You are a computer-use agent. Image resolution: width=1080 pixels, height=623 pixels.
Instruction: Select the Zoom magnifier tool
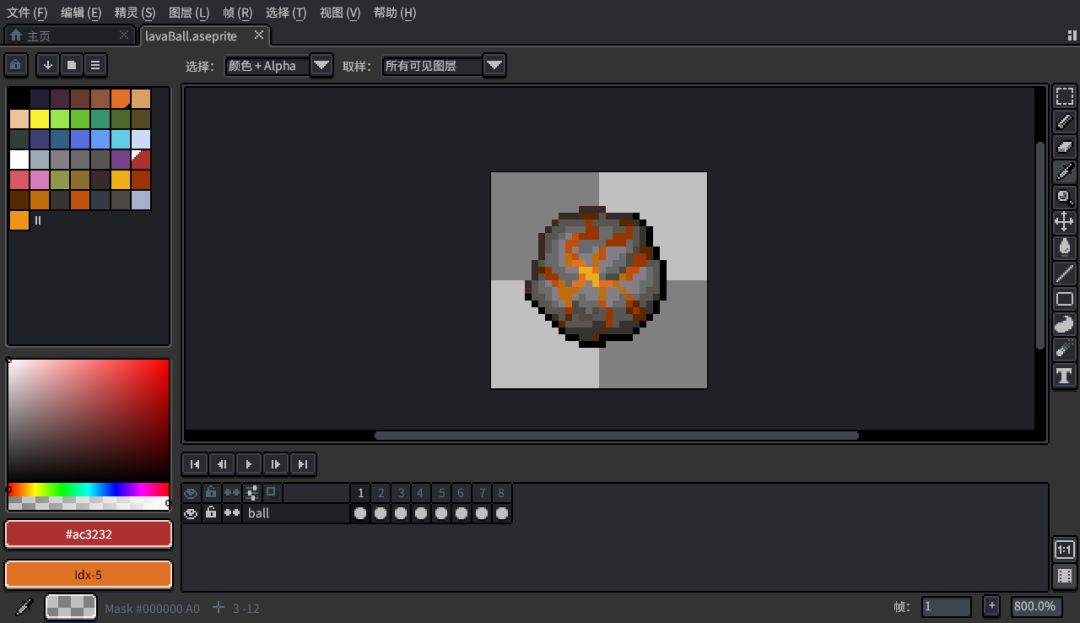click(1064, 197)
